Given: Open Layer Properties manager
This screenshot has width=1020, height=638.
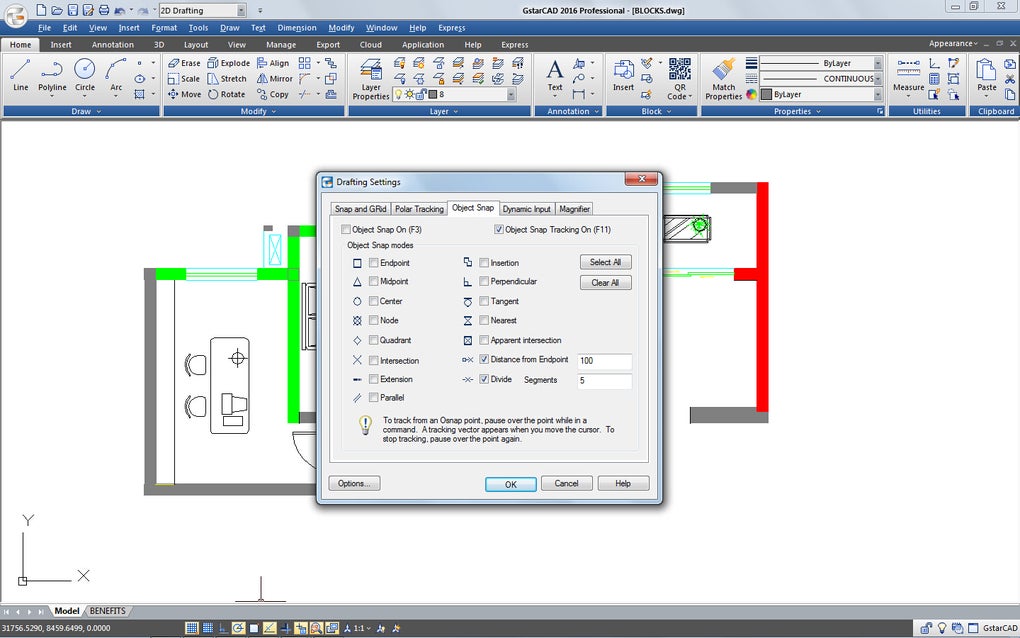Looking at the screenshot, I should coord(371,78).
